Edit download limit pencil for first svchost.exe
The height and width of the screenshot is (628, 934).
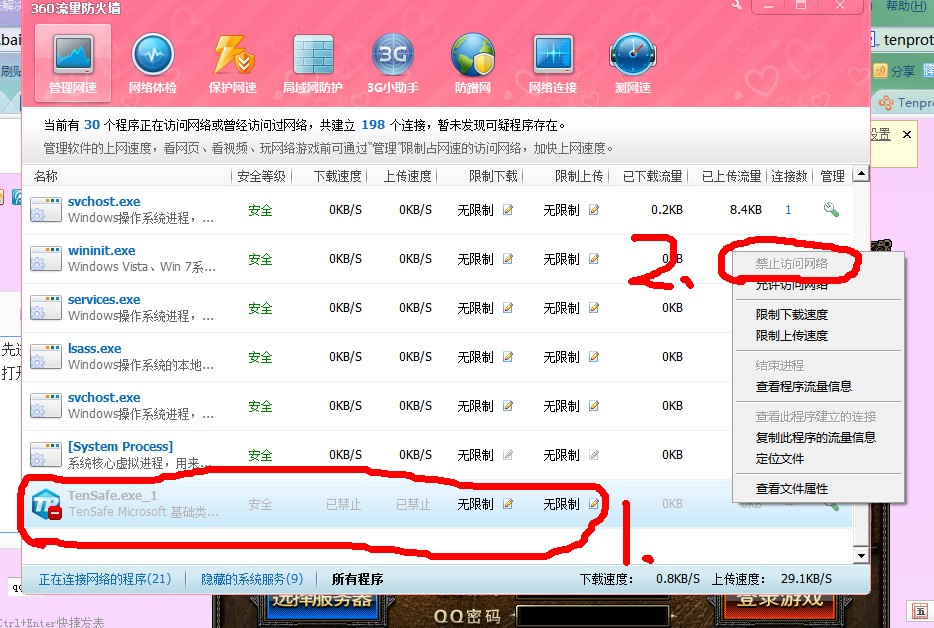[508, 210]
